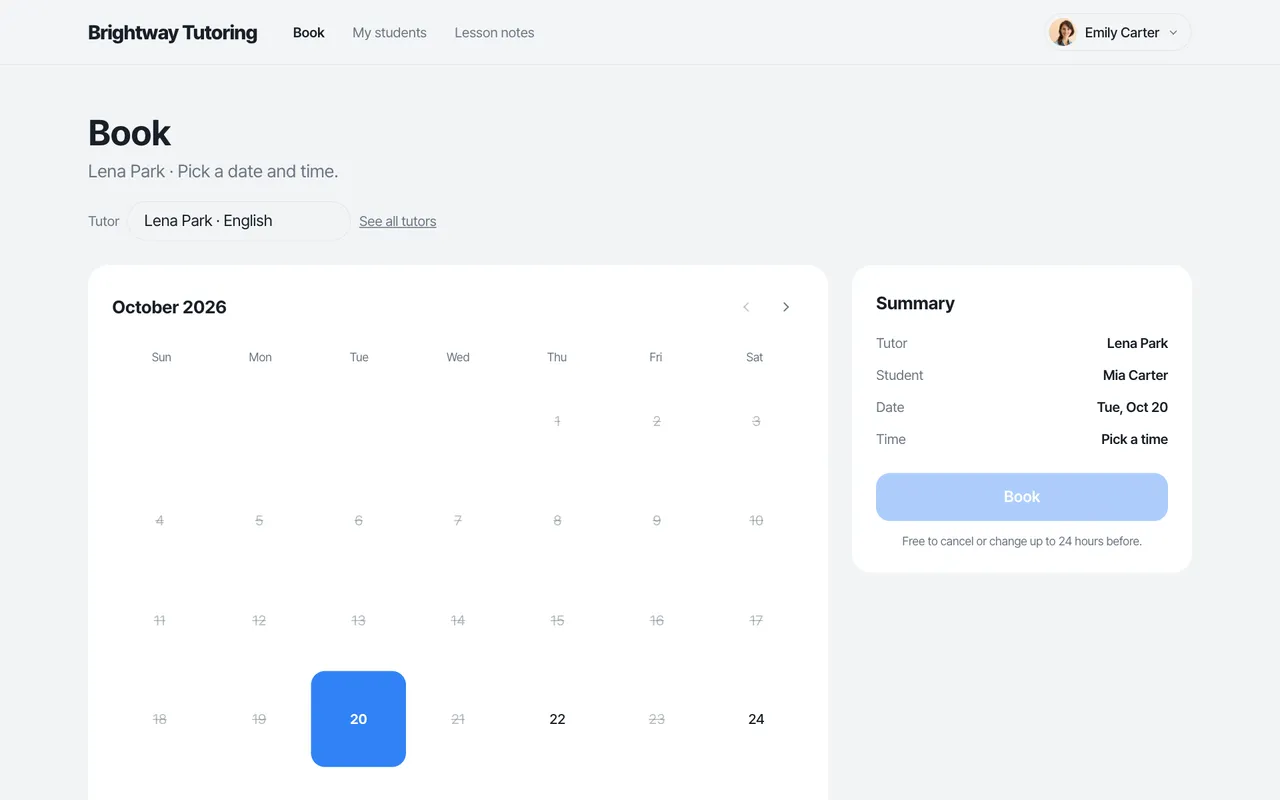The width and height of the screenshot is (1280, 800).
Task: Click the cancellation policy note
Action: click(1022, 541)
